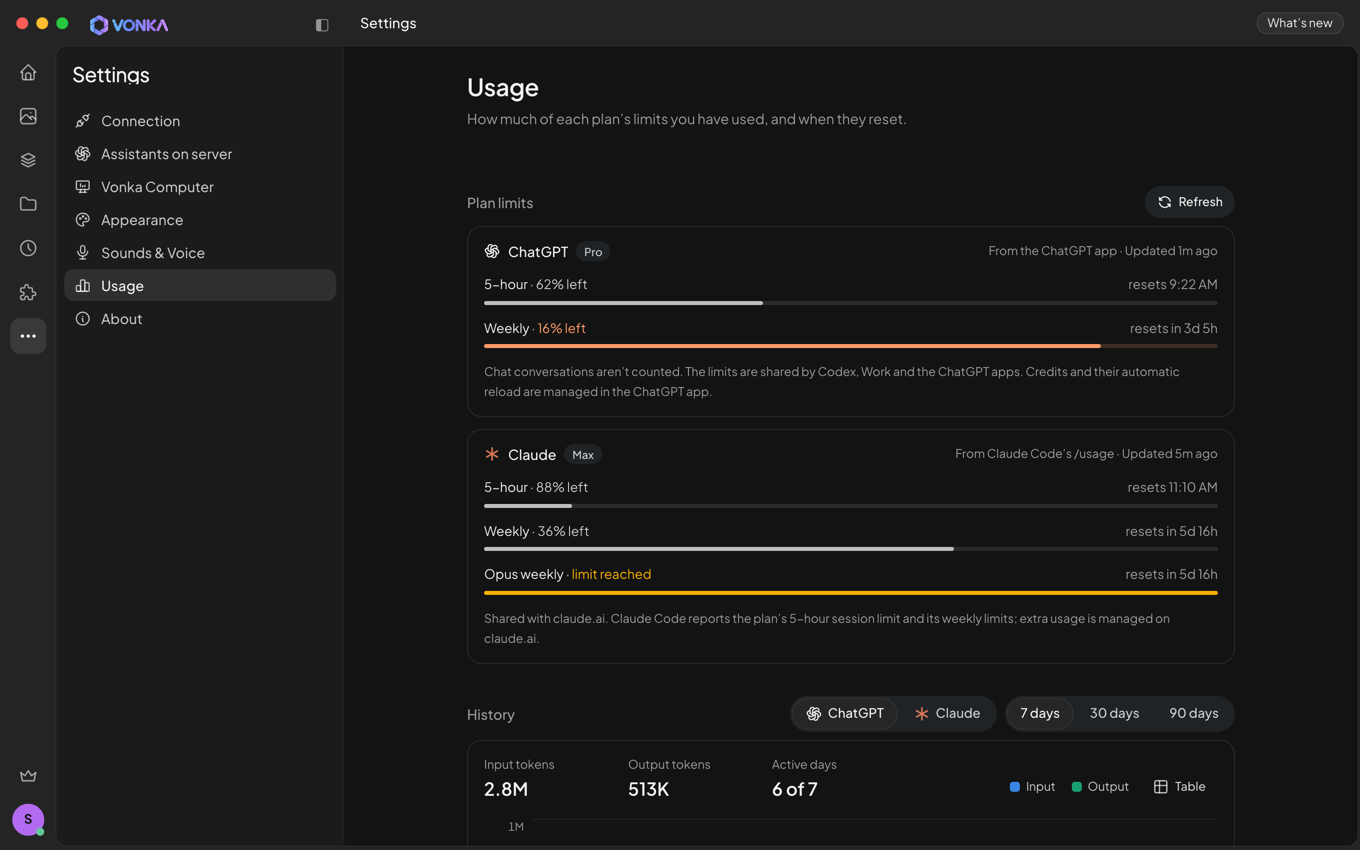Click "resets 9:22 AM" text
The height and width of the screenshot is (850, 1360).
pyautogui.click(x=1172, y=284)
